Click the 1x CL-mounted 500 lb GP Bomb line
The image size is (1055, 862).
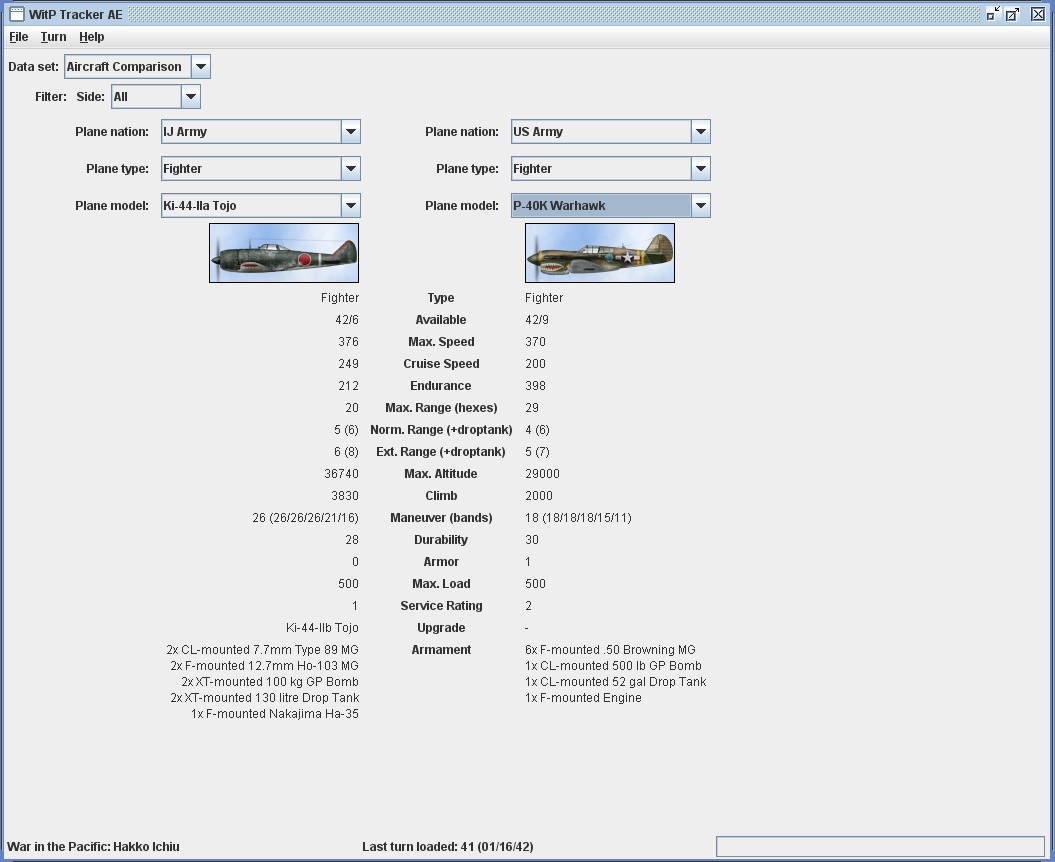614,666
